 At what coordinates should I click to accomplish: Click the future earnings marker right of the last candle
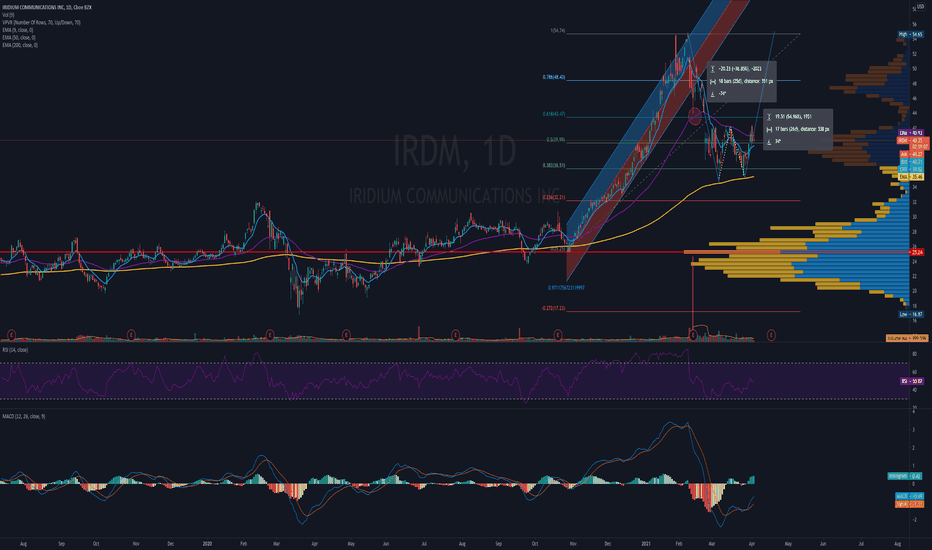[771, 335]
